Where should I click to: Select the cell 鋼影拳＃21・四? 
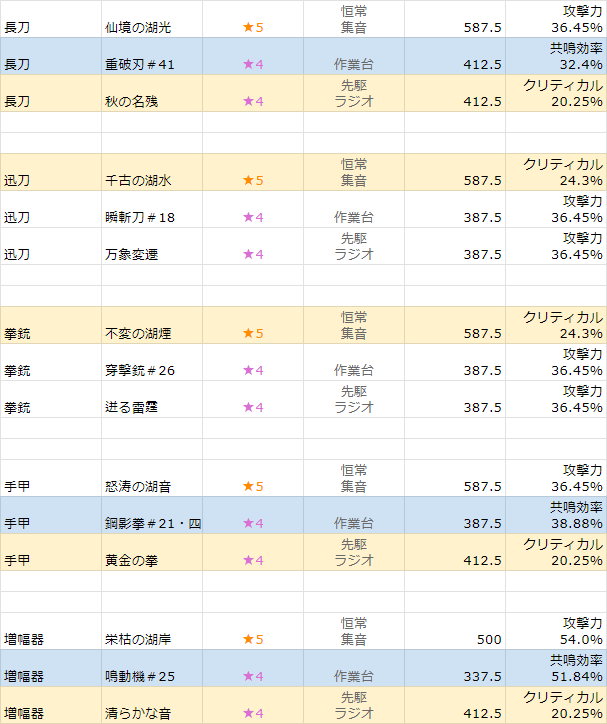tap(152, 515)
